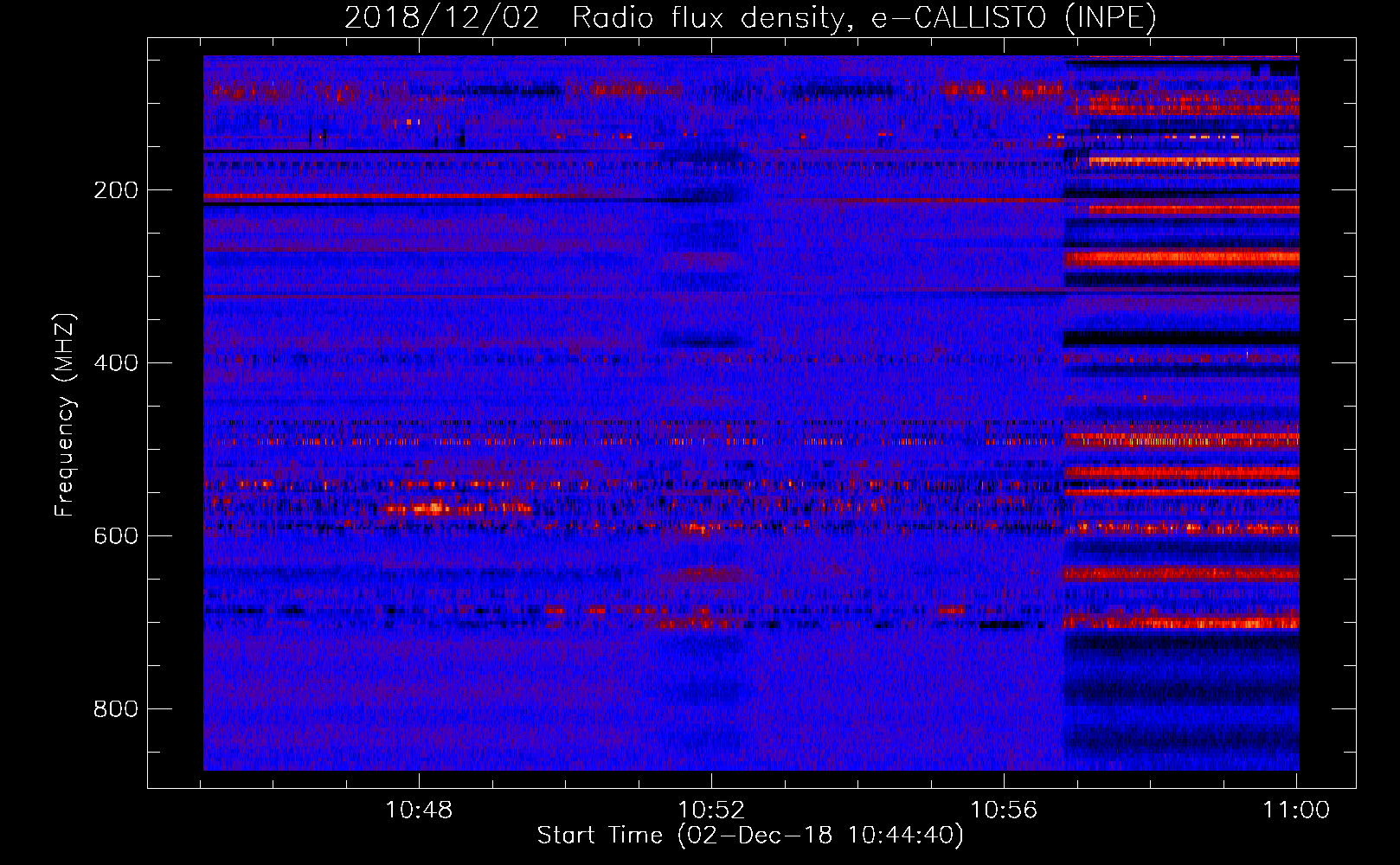Select the 400 frequency tick label

point(116,362)
